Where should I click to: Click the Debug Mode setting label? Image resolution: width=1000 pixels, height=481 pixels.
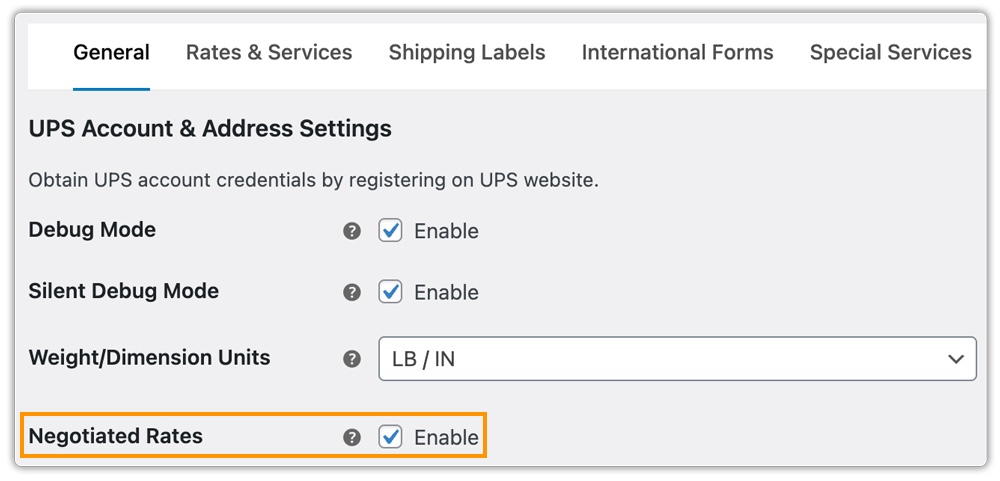92,230
